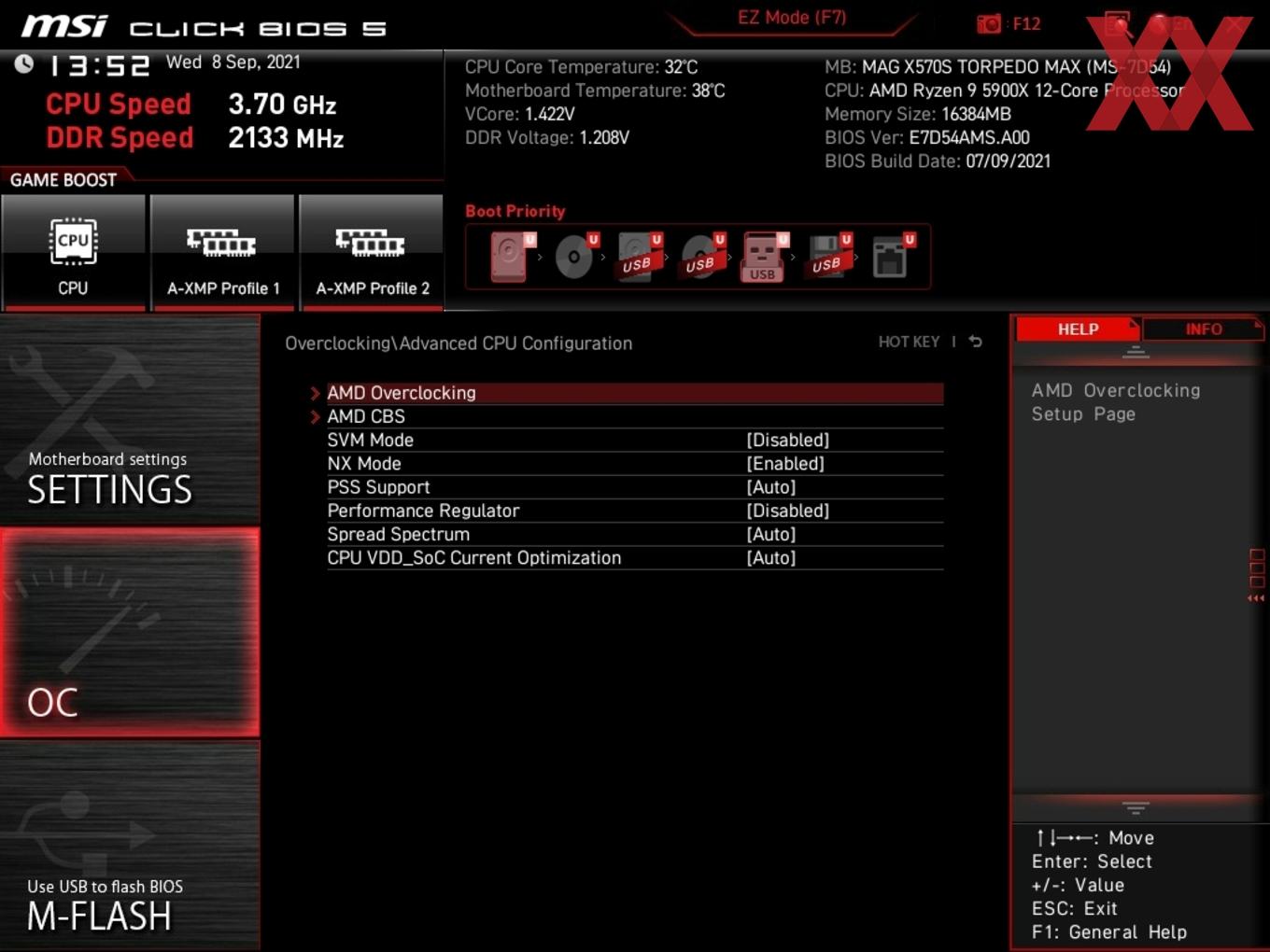
Task: Click the DDR Speed 2133 MHz reading
Action: [x=195, y=137]
